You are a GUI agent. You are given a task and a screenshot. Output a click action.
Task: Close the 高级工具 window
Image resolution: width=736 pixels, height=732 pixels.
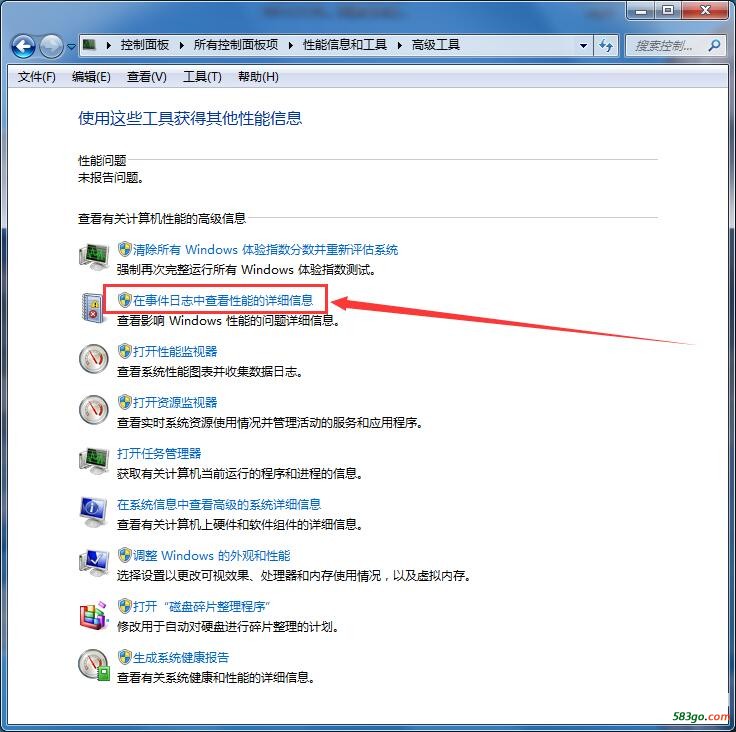(705, 11)
